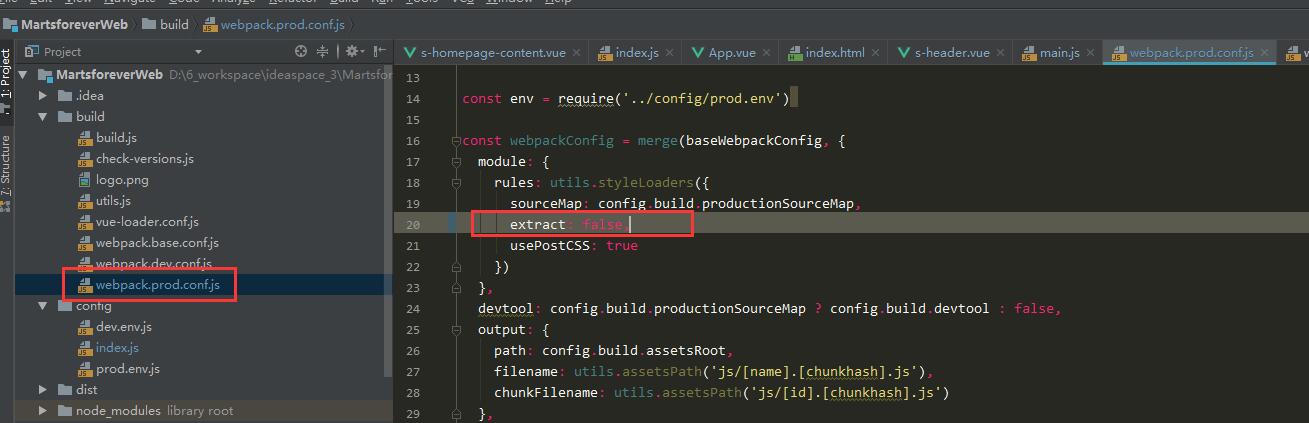Open the Project panel gear settings
The image size is (1309, 423).
pyautogui.click(x=353, y=51)
